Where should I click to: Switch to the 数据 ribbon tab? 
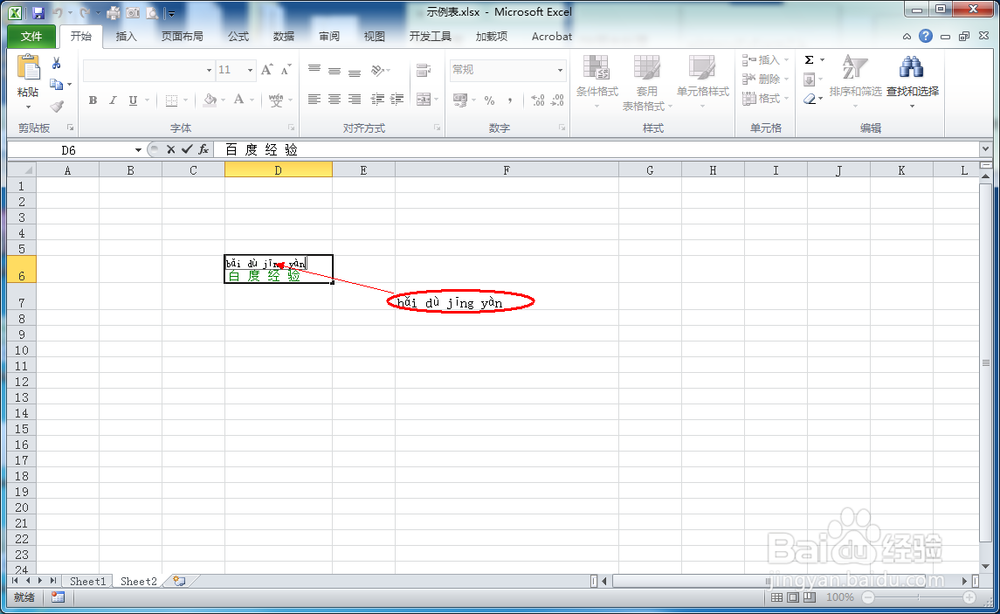pyautogui.click(x=283, y=36)
